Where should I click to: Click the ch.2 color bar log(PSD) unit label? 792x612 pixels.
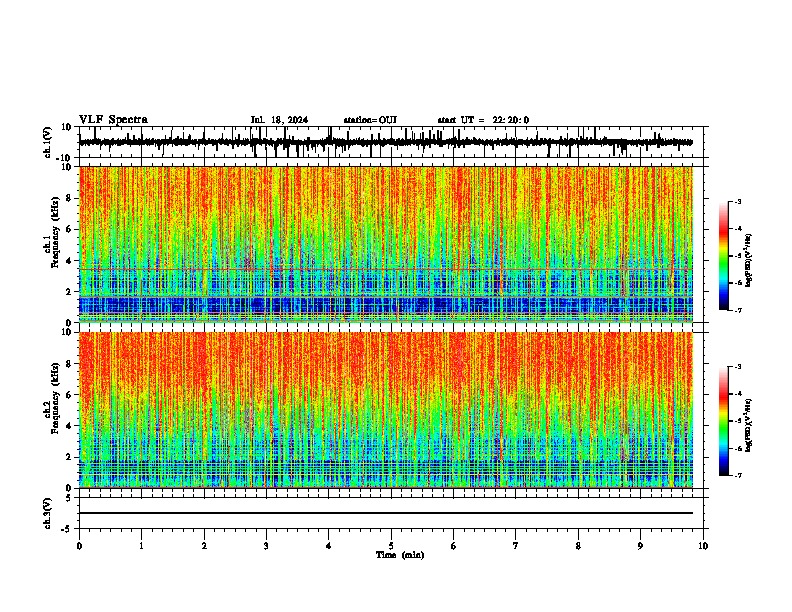[x=749, y=424]
